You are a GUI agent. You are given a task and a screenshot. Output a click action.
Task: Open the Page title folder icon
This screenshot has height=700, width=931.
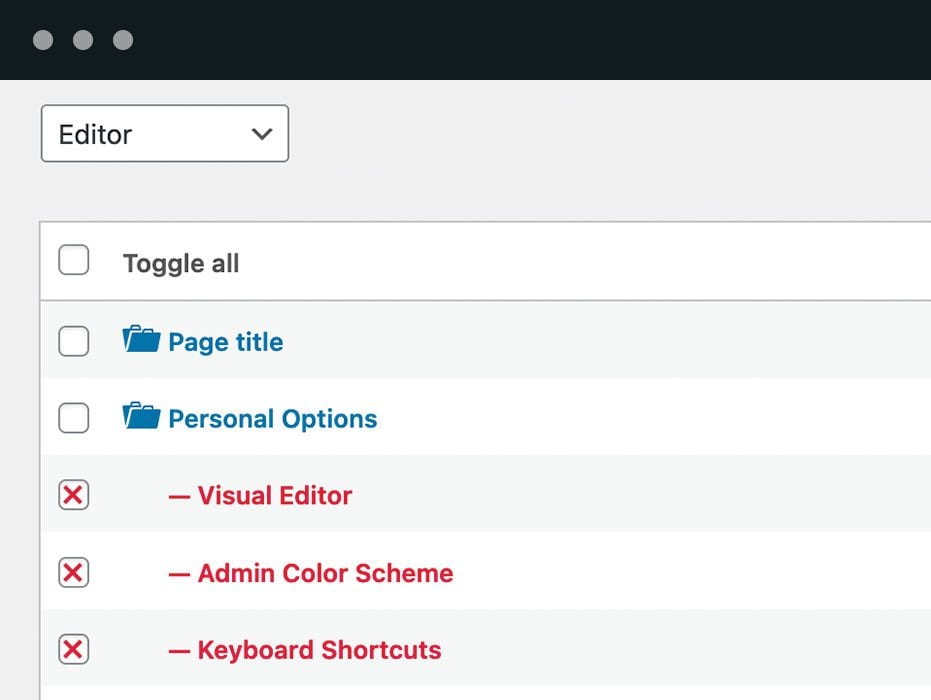(x=141, y=340)
